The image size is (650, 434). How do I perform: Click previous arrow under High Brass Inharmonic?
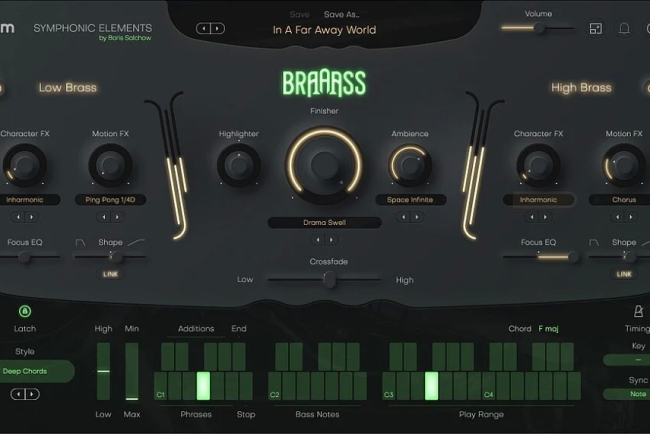click(x=532, y=217)
